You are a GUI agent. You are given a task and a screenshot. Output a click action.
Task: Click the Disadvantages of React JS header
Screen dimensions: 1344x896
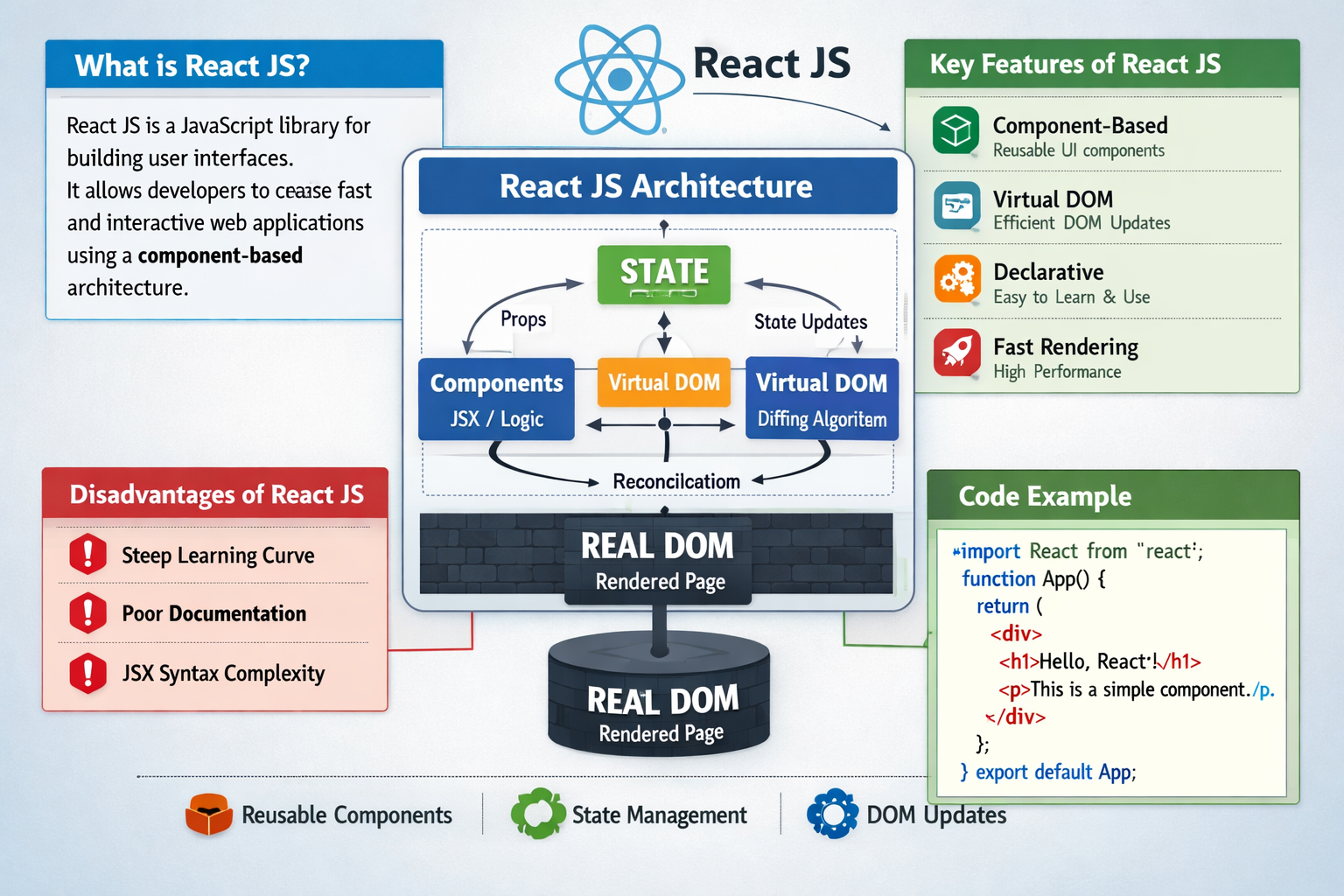[215, 493]
